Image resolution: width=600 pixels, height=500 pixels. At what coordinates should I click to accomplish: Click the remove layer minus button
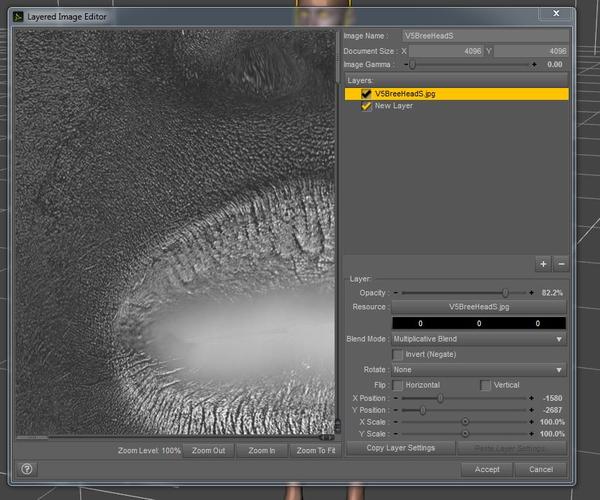point(561,264)
